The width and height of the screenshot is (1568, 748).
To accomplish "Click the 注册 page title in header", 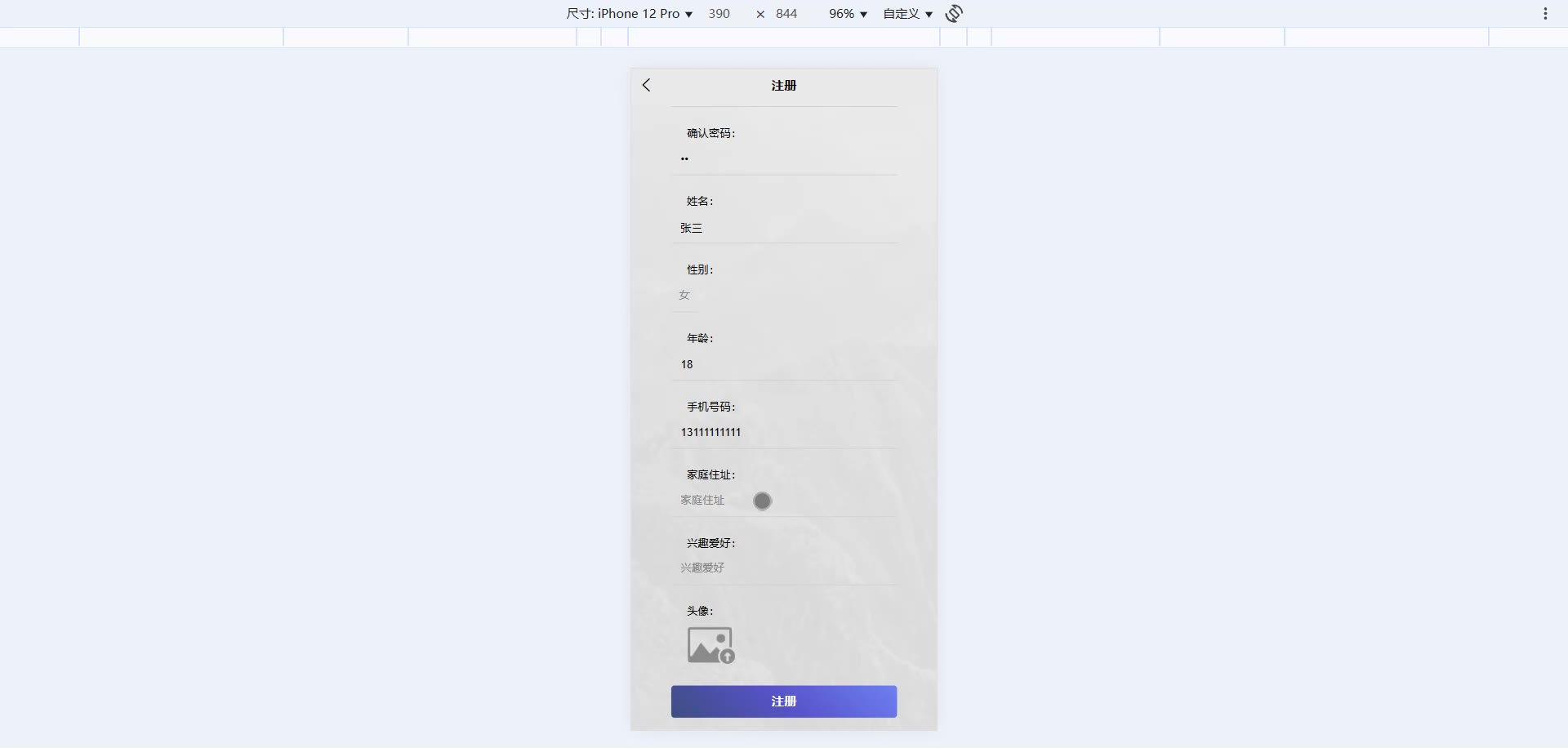I will (784, 85).
